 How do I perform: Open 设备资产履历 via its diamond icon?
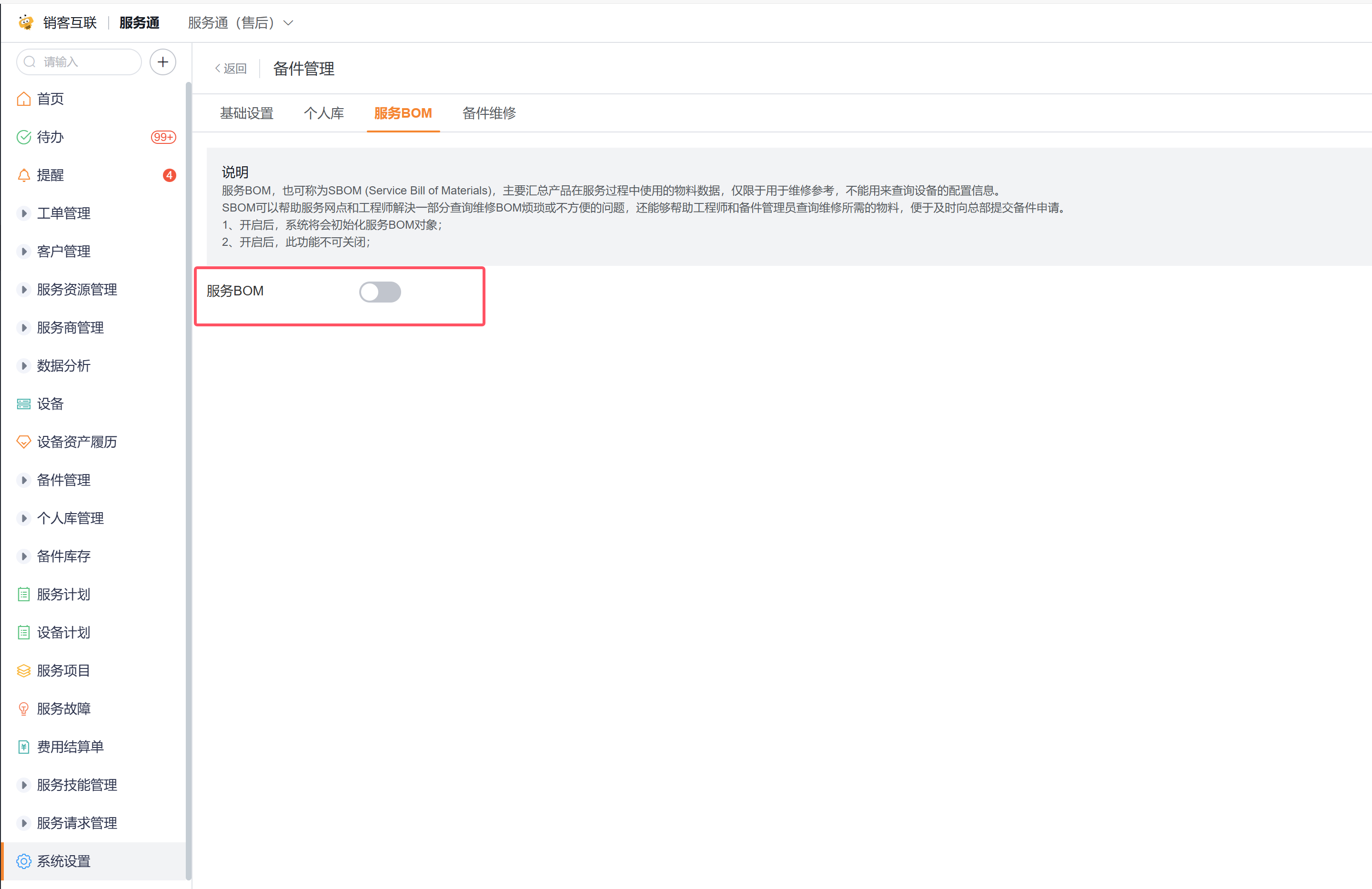point(24,442)
